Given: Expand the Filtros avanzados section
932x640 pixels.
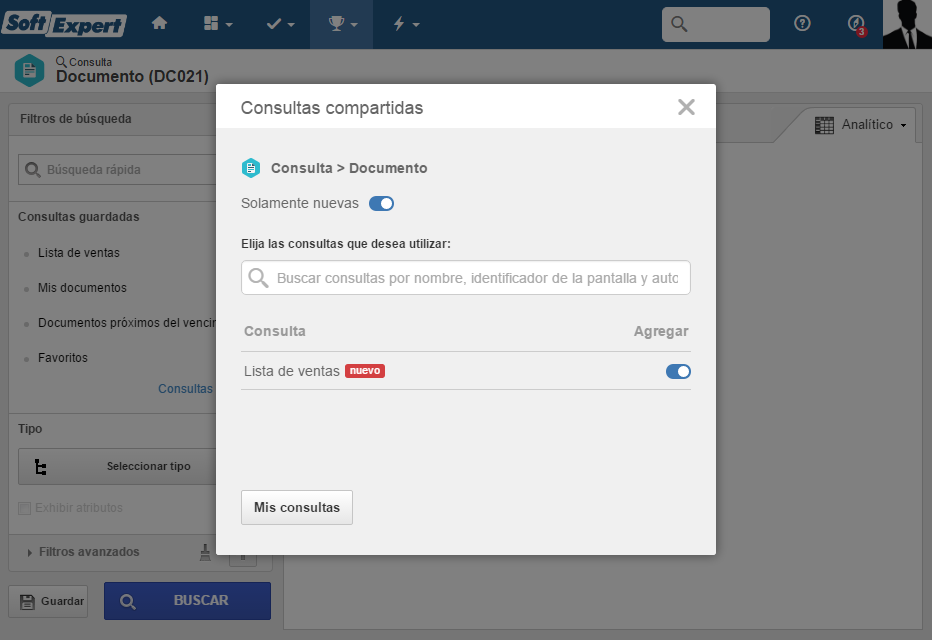Looking at the screenshot, I should 82,552.
